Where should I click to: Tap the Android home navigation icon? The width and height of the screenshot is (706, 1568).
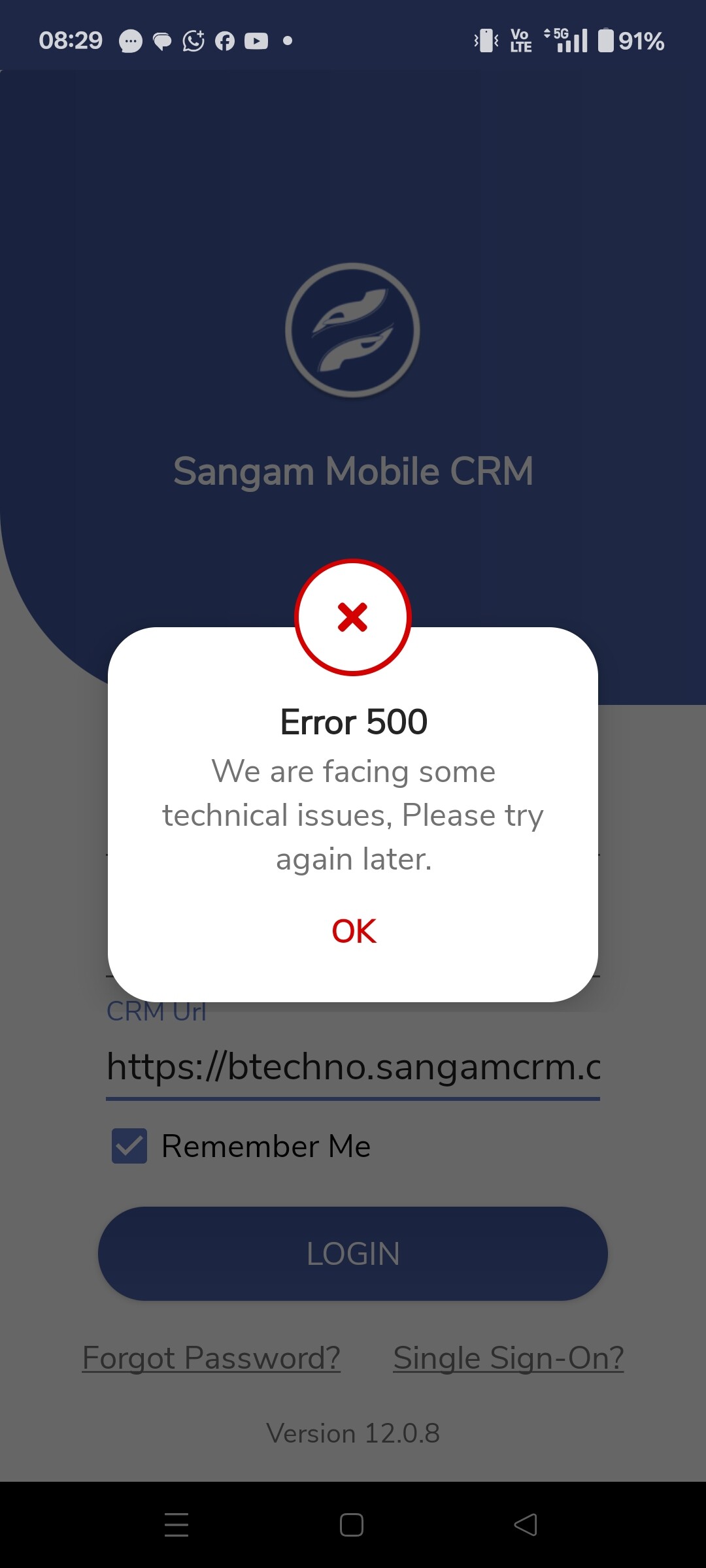(x=352, y=1525)
